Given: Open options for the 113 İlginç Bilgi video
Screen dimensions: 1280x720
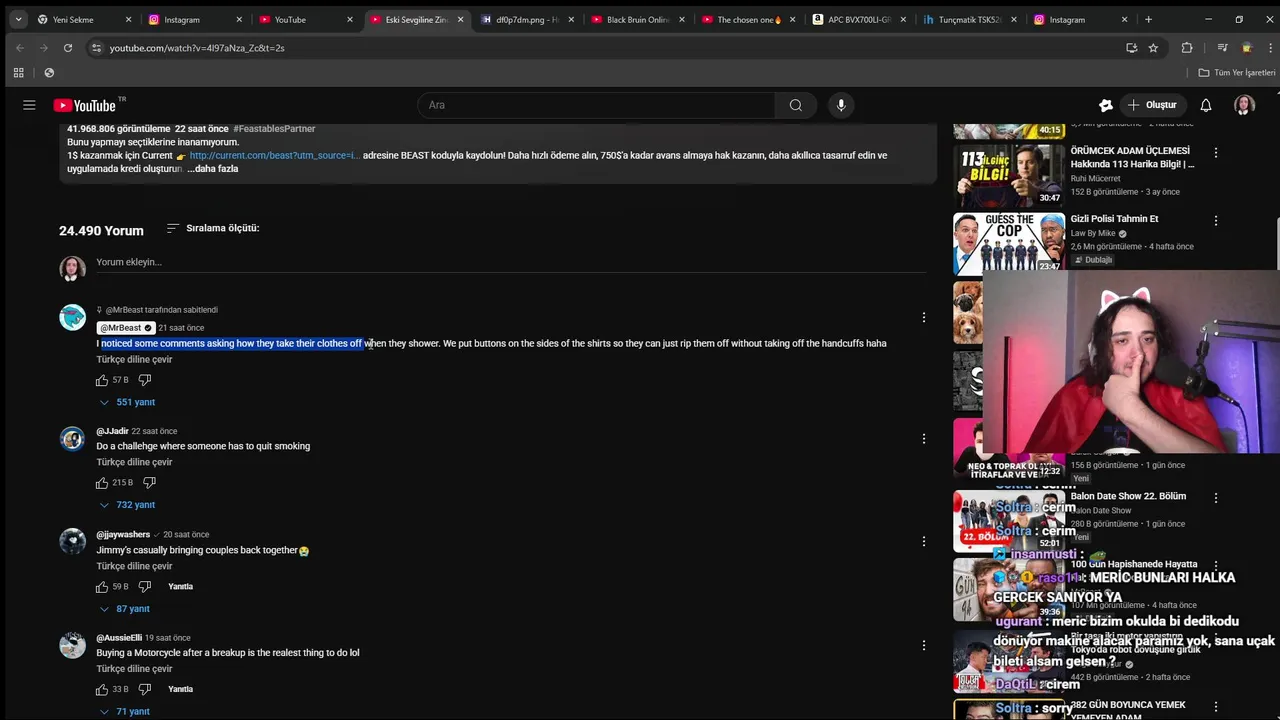Looking at the screenshot, I should pos(1216,153).
